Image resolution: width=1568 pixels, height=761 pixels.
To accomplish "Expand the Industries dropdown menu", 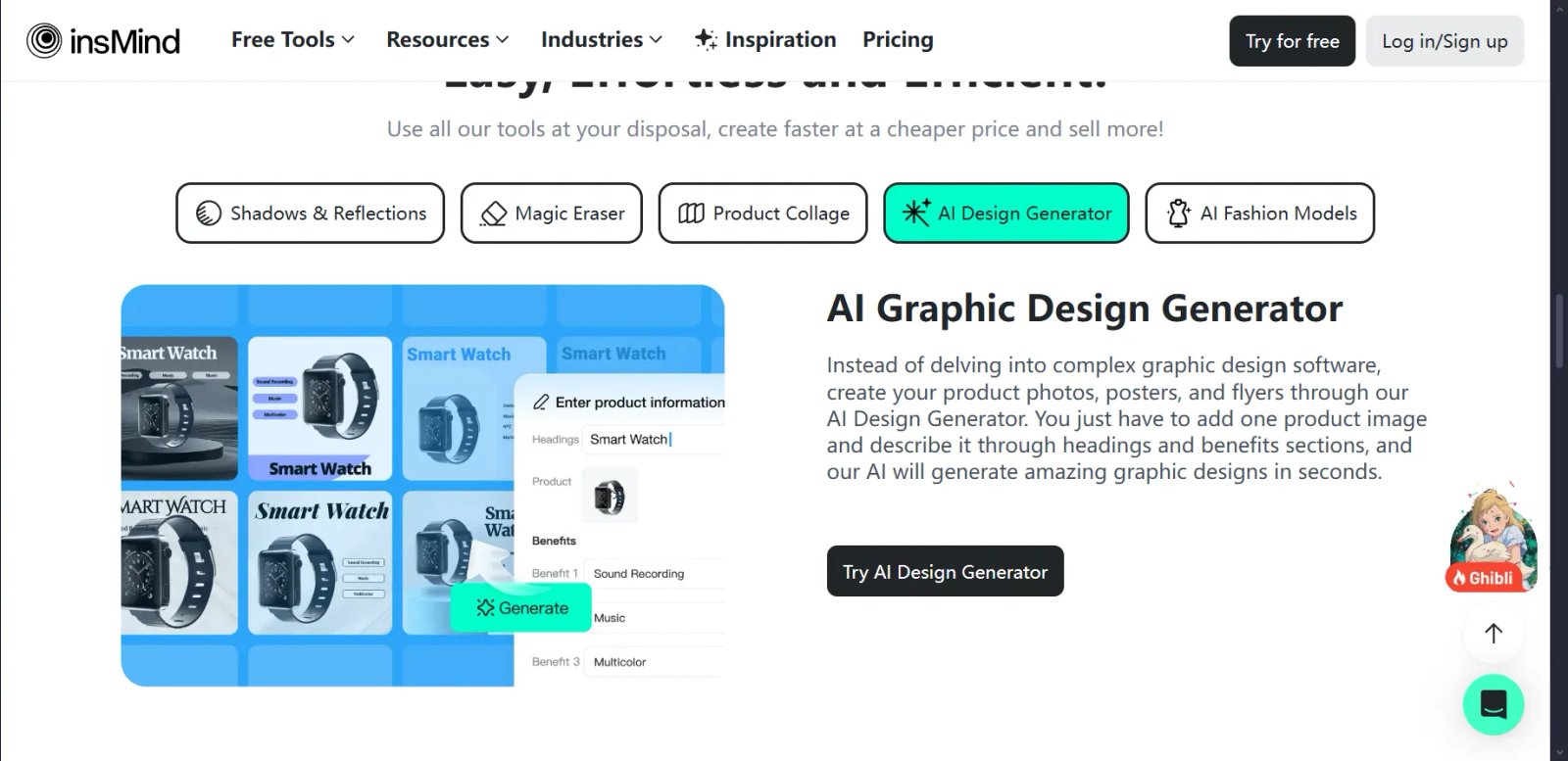I will tap(602, 40).
